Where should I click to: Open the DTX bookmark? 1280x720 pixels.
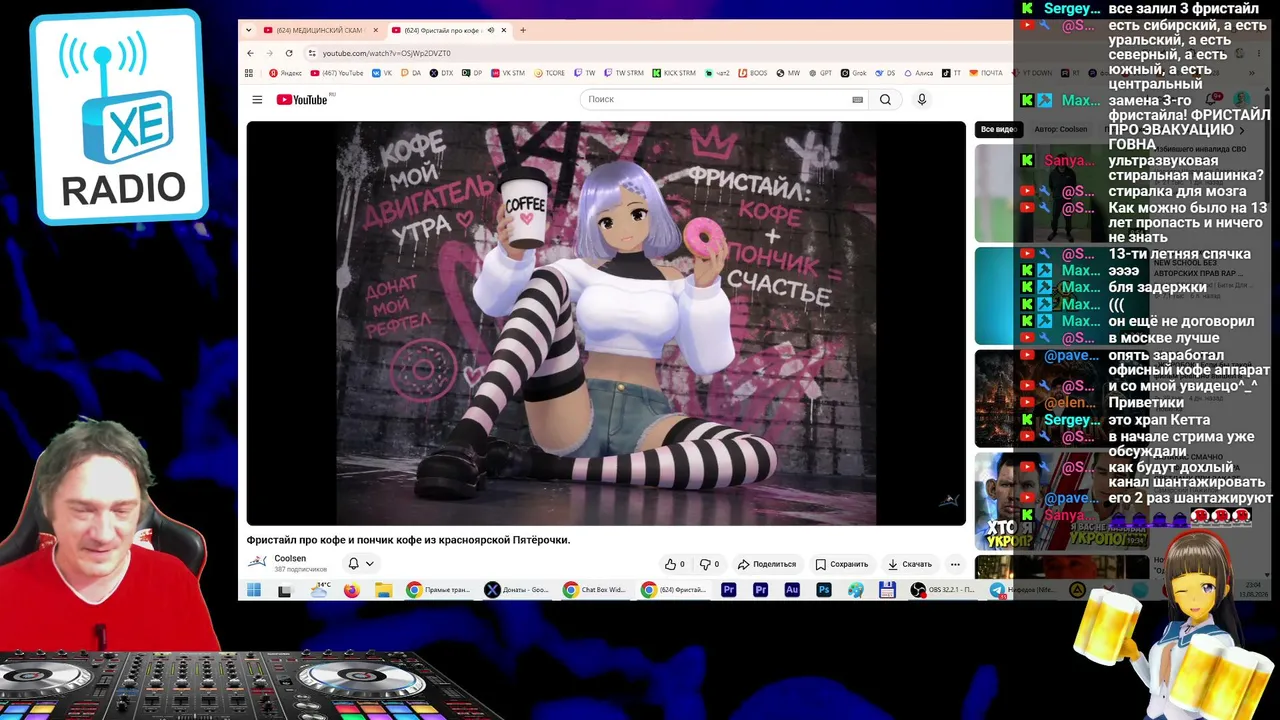coord(441,73)
